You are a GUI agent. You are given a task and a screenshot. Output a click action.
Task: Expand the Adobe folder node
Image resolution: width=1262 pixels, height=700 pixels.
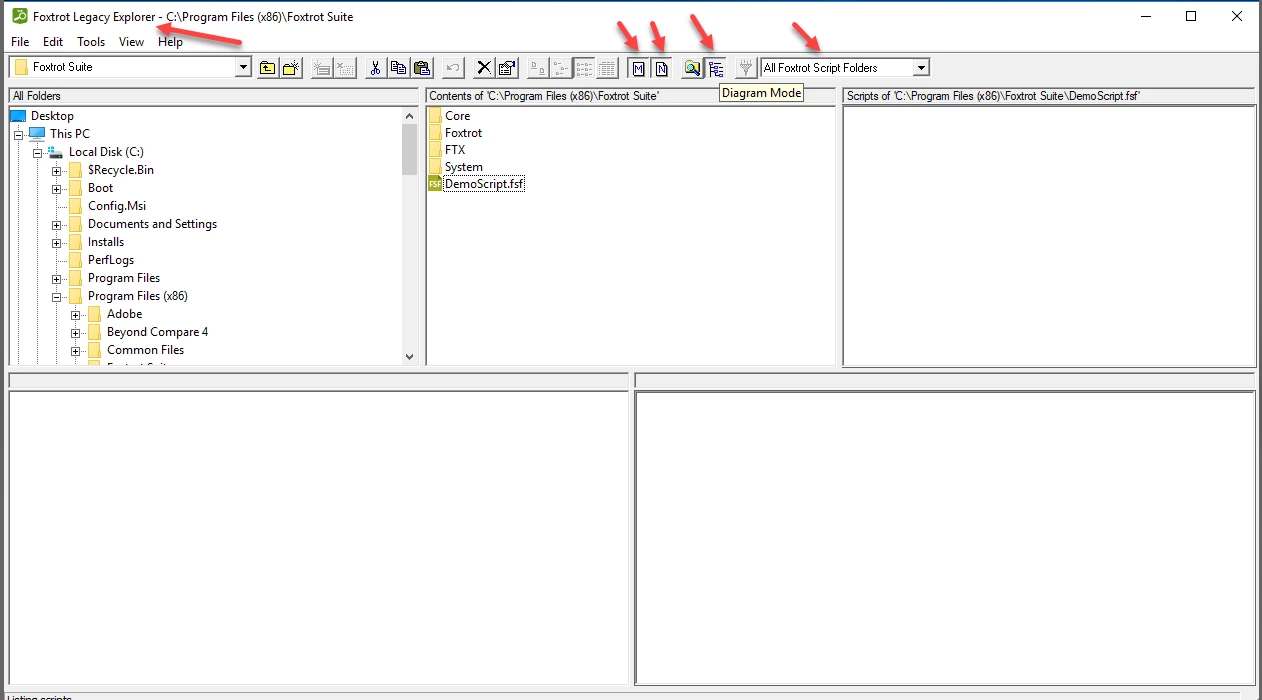[x=76, y=314]
